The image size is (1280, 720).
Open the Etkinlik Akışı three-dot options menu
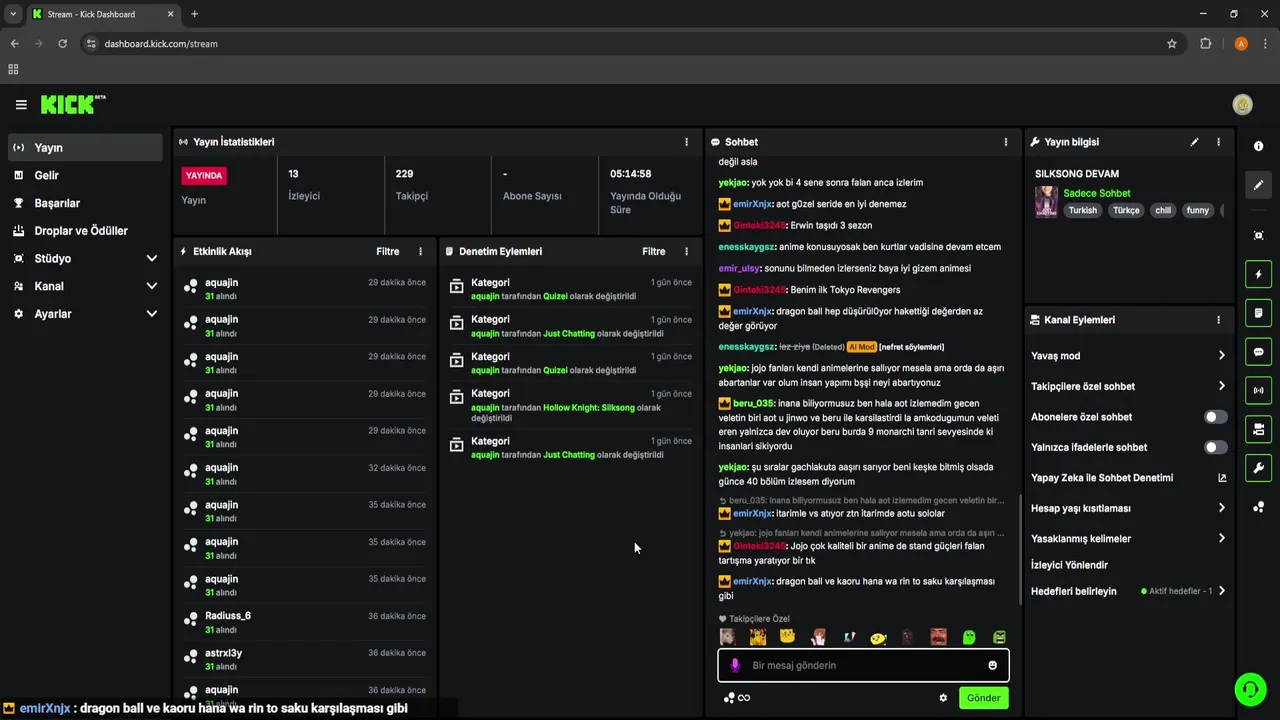click(x=420, y=252)
